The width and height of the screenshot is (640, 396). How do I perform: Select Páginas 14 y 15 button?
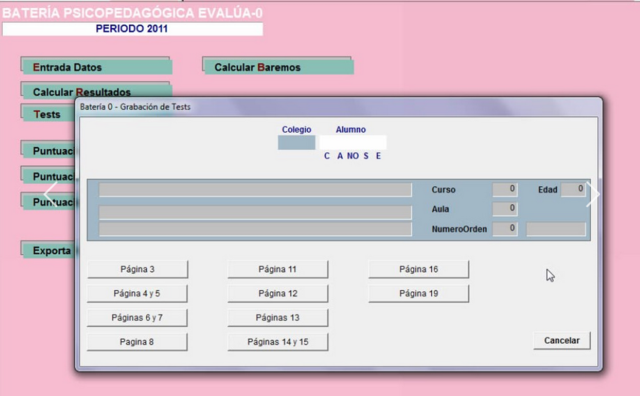tap(278, 342)
